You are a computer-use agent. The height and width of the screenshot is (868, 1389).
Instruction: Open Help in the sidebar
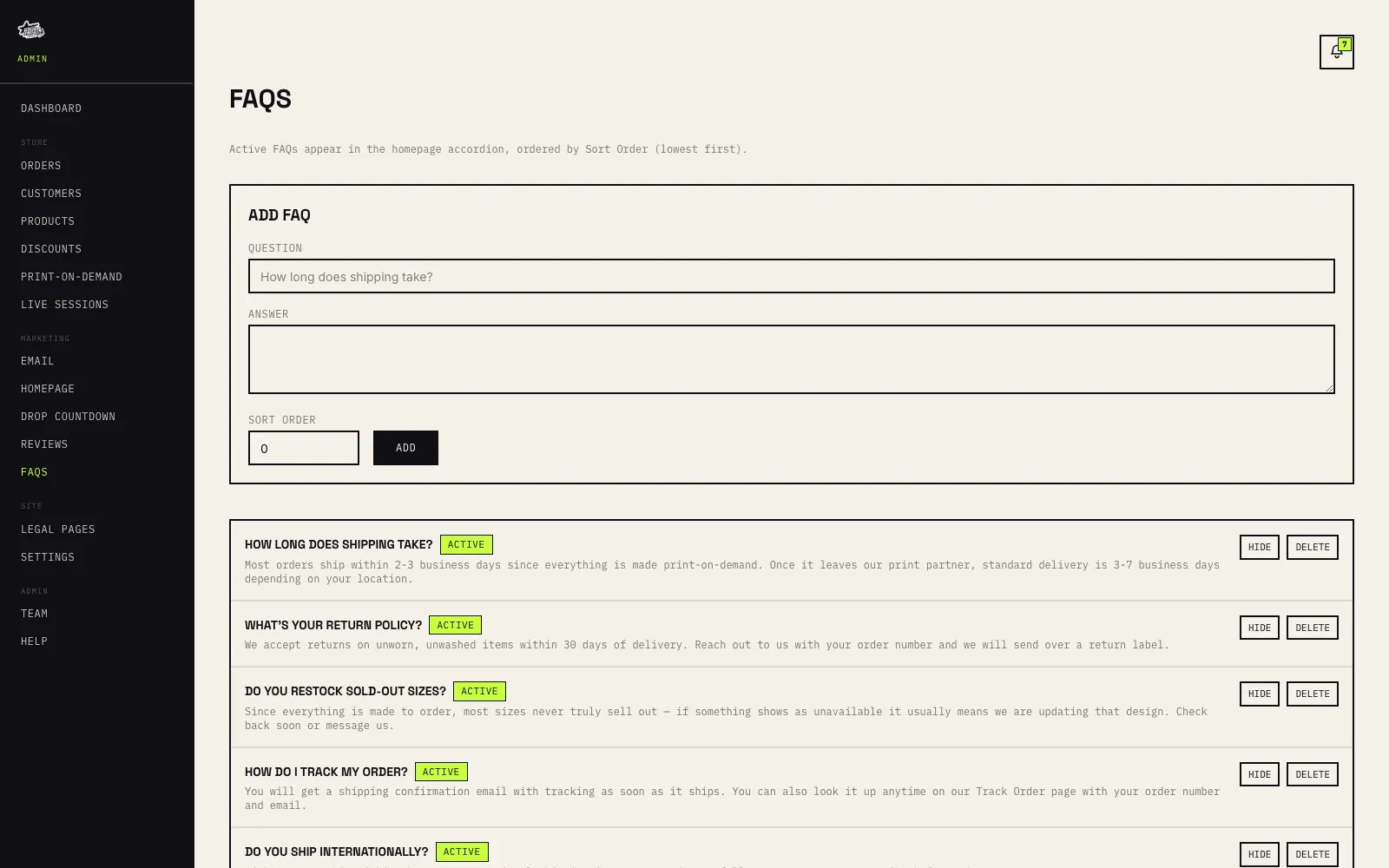pyautogui.click(x=34, y=641)
